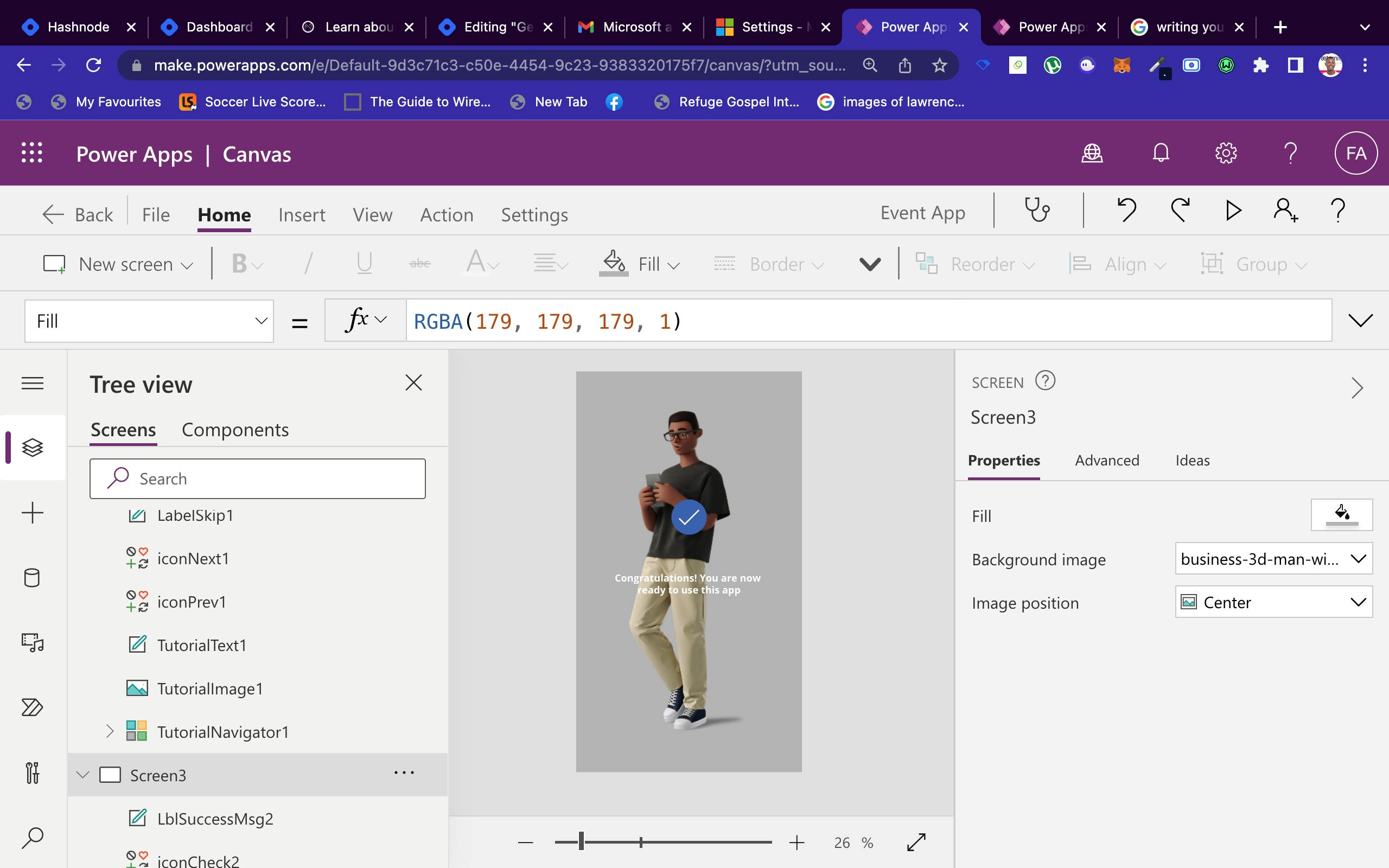This screenshot has width=1389, height=868.
Task: Click the components panel icon
Action: point(234,430)
